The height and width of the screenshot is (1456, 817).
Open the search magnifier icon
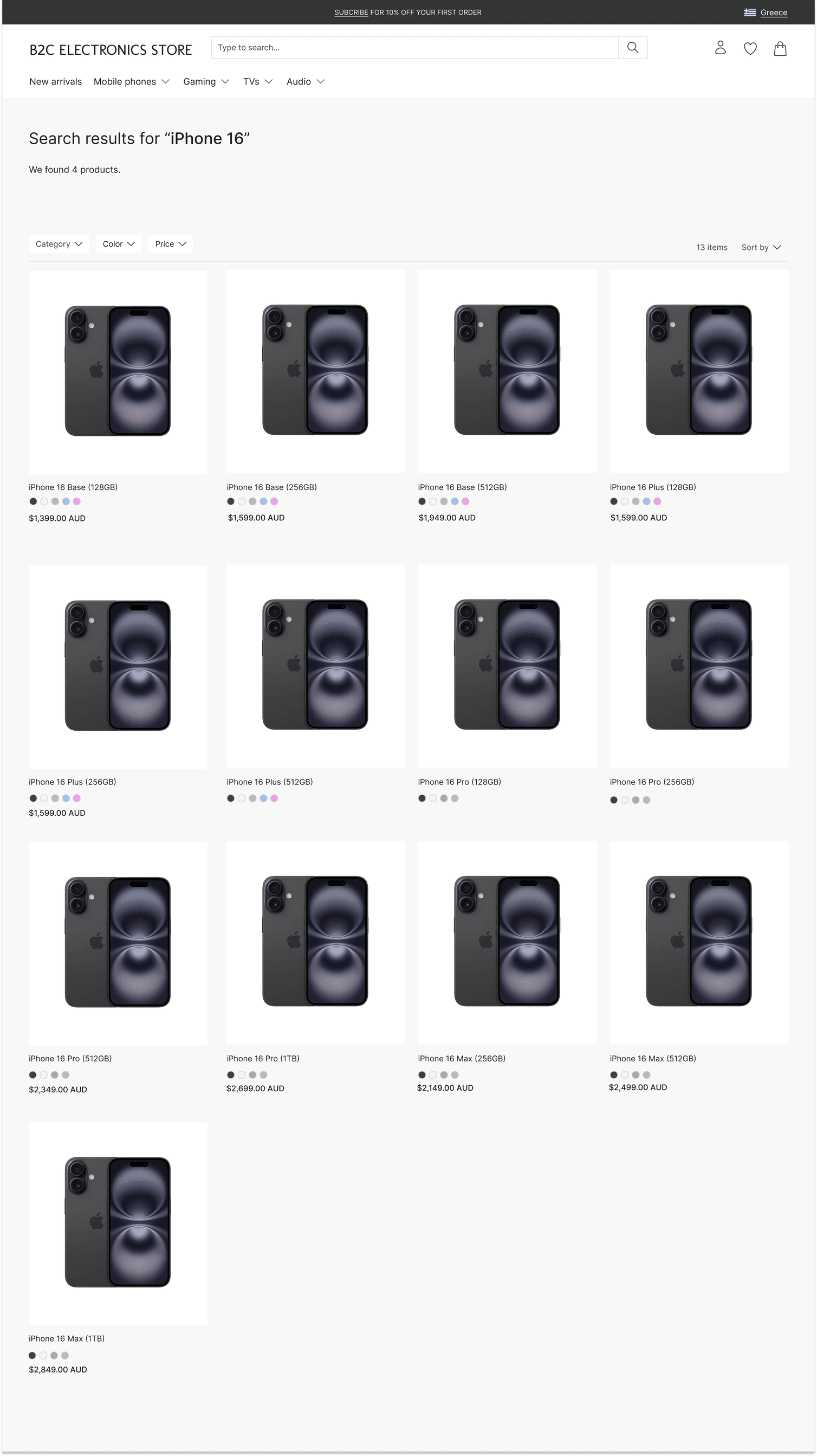point(632,48)
